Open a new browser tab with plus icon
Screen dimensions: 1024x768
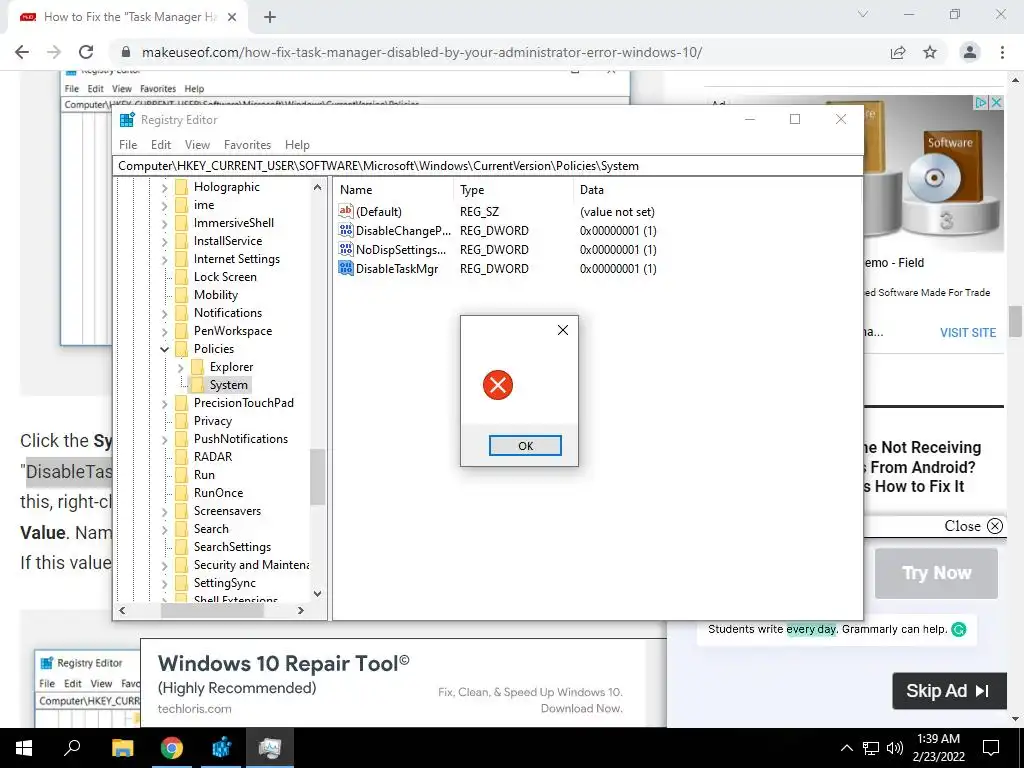click(270, 17)
